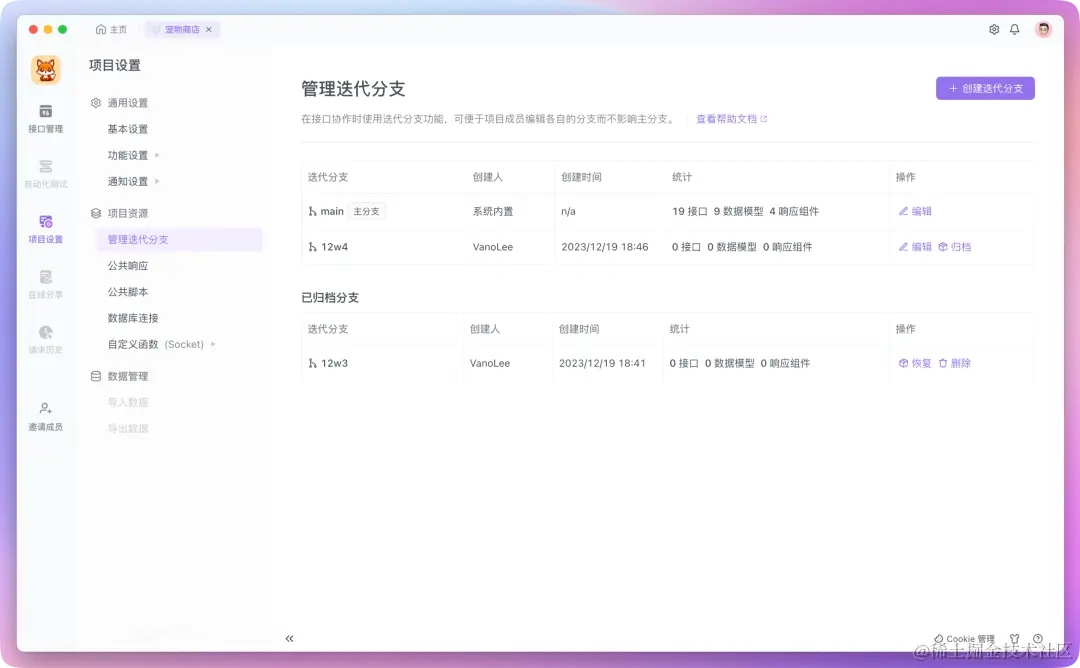Viewport: 1080px width, 668px height.
Task: Select the 项目设置 sidebar icon
Action: (45, 228)
